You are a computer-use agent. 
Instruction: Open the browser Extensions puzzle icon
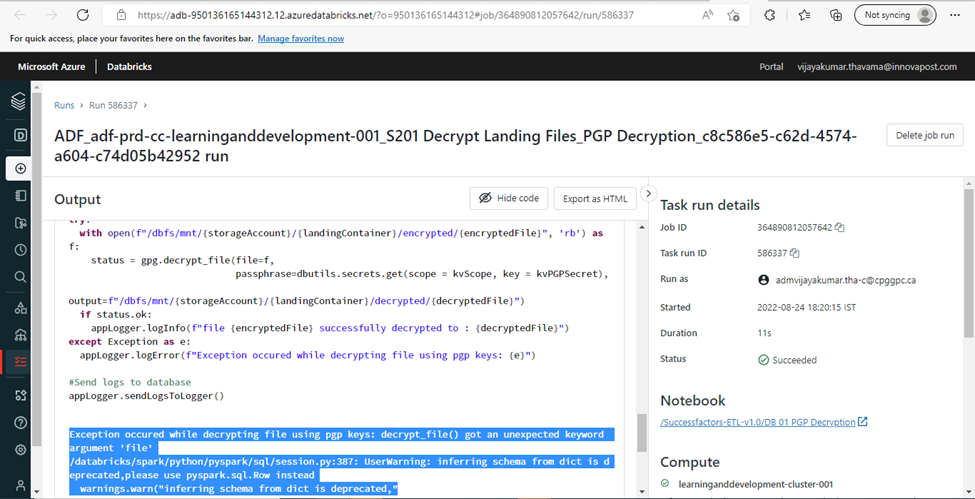770,15
